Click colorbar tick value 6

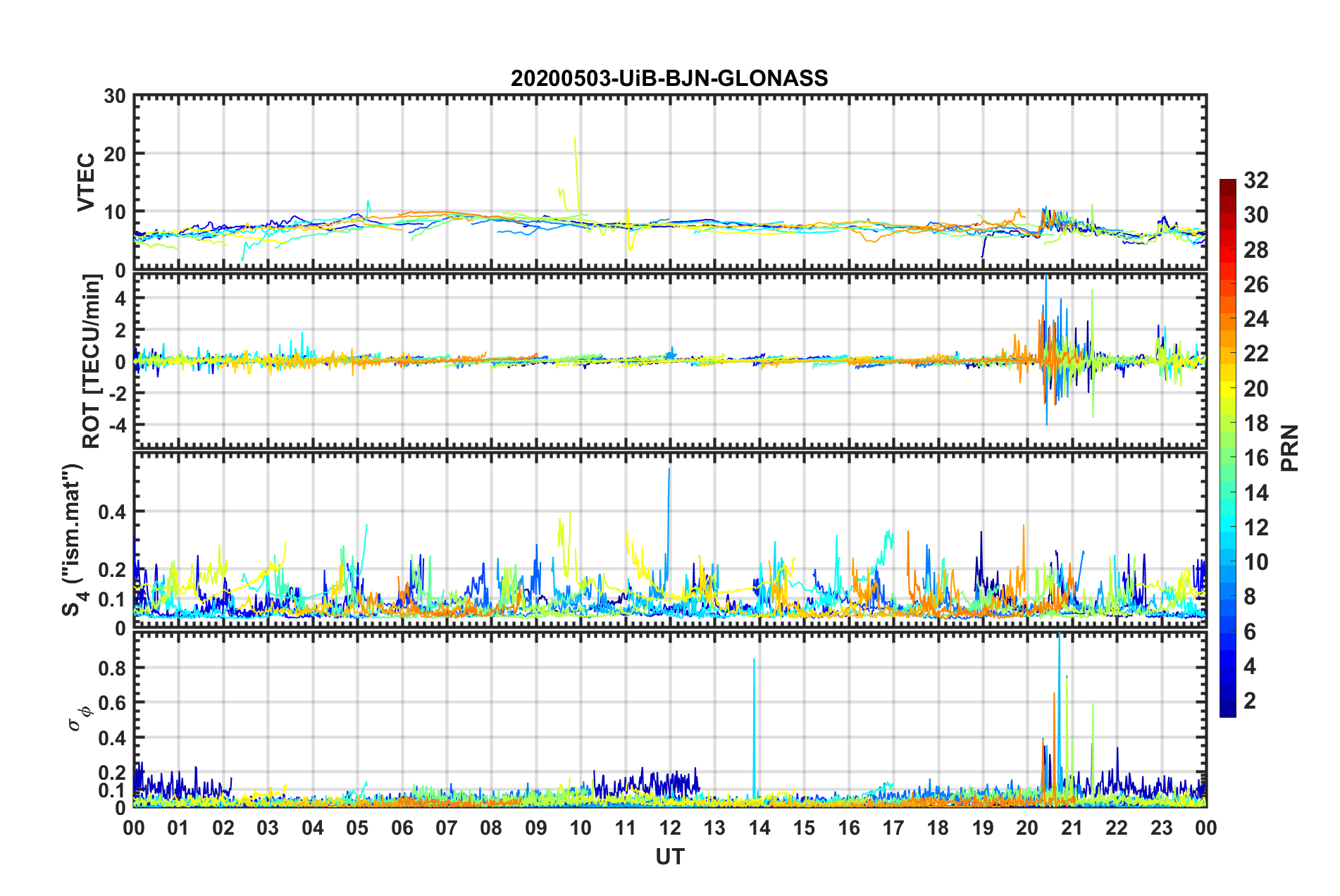click(x=1250, y=631)
